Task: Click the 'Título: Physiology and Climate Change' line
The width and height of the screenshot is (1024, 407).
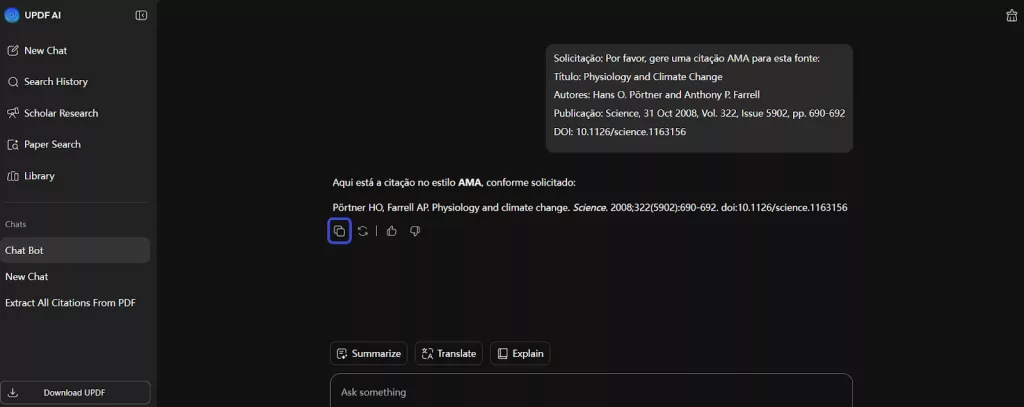Action: (638, 76)
